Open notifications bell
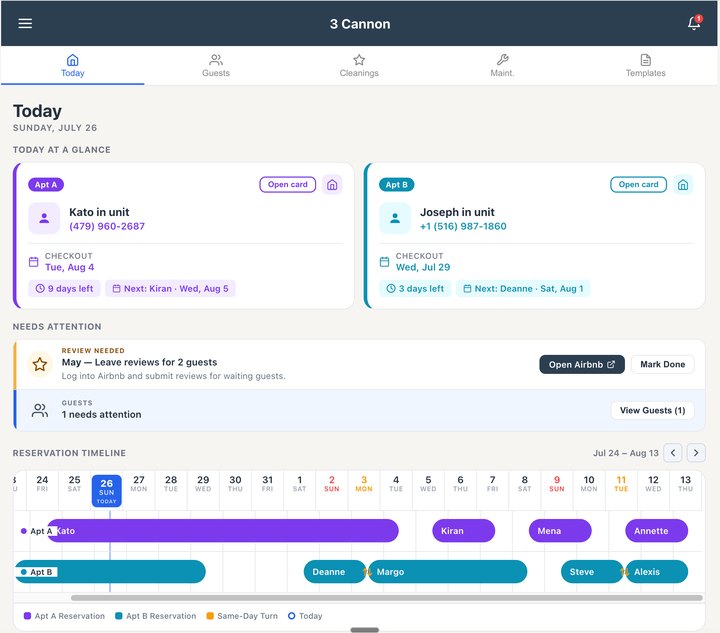The height and width of the screenshot is (633, 720). tap(694, 23)
